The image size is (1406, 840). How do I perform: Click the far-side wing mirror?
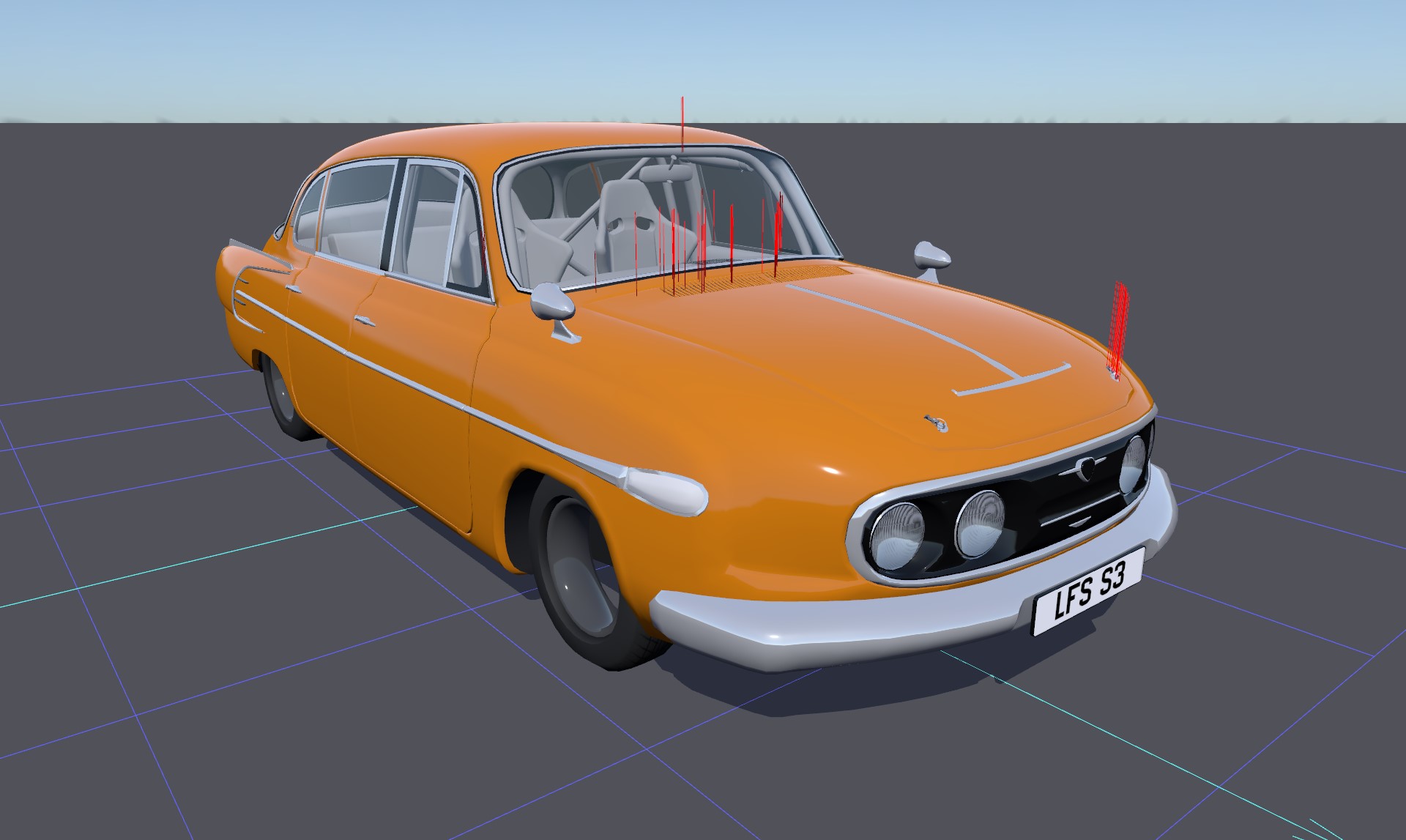pyautogui.click(x=931, y=256)
